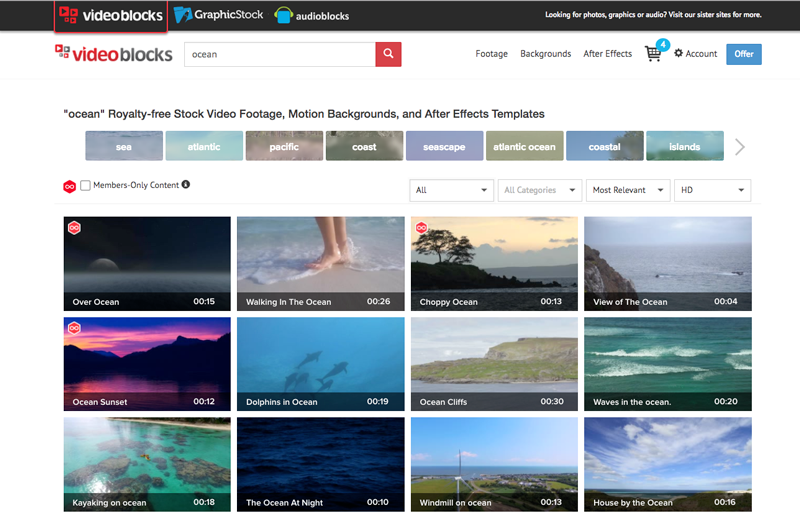This screenshot has height=517, width=800.
Task: Click the main videoblocks header logo
Action: (x=114, y=54)
